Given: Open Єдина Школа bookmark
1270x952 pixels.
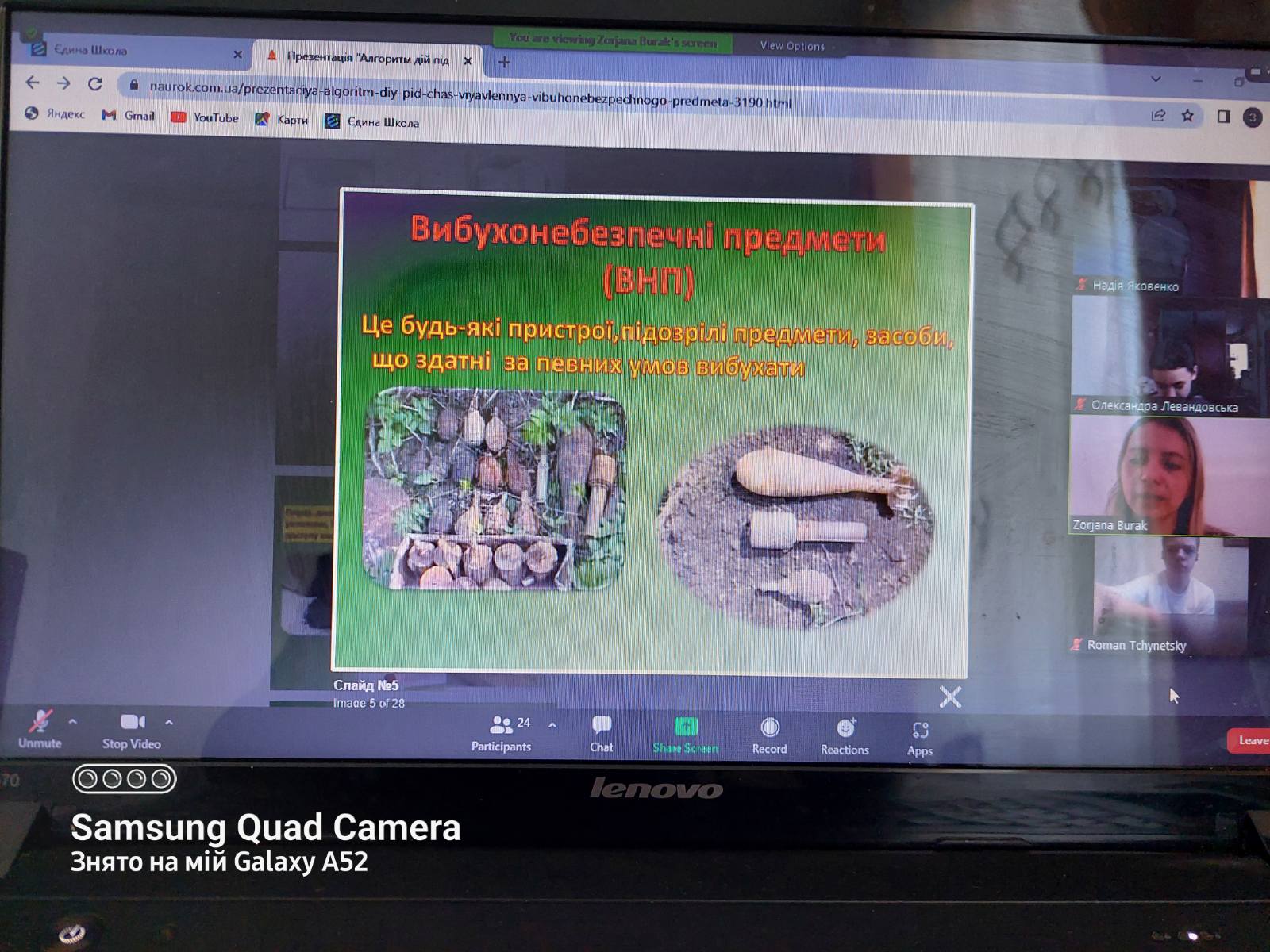Looking at the screenshot, I should click(371, 121).
